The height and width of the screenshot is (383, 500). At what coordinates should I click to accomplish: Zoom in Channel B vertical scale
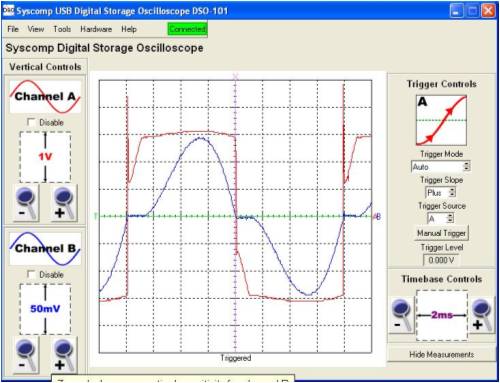[64, 355]
